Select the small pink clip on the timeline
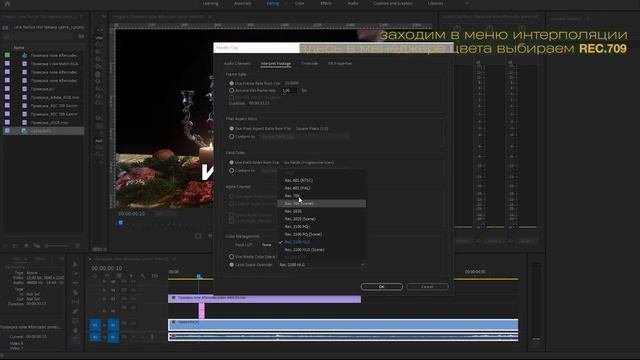The width and height of the screenshot is (640, 360). [x=202, y=311]
